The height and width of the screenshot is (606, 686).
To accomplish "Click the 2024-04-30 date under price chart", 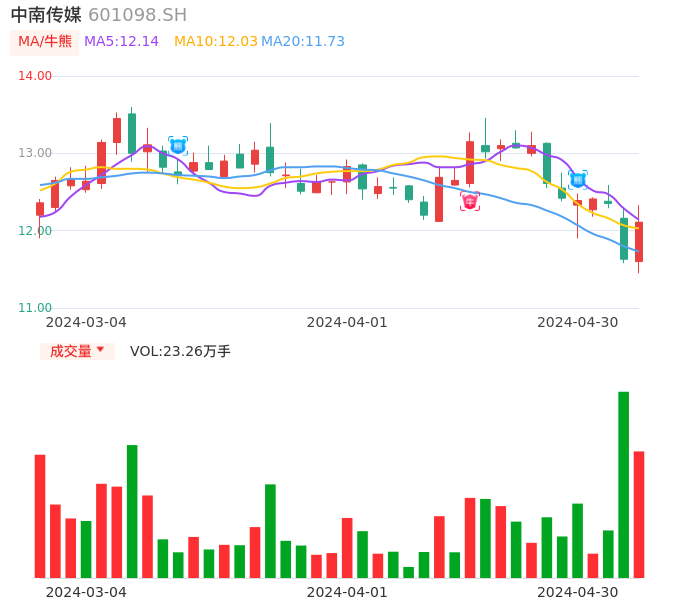I will click(x=578, y=322).
